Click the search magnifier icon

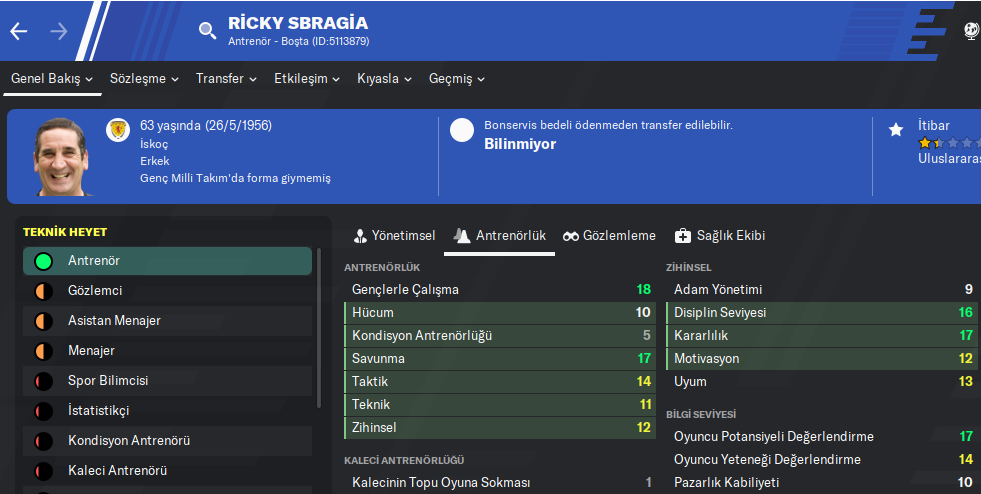[207, 30]
